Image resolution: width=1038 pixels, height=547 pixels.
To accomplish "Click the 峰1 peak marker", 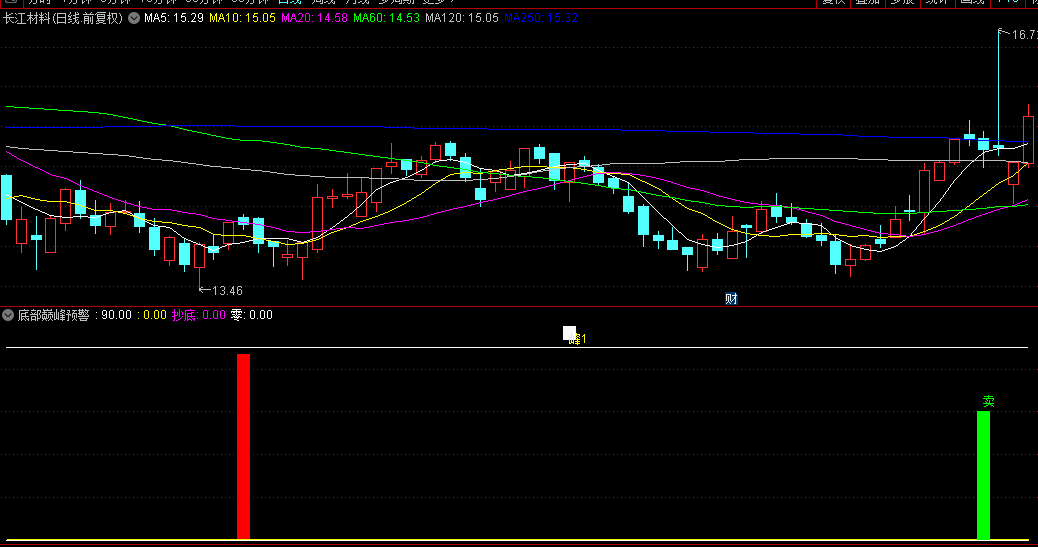I will [x=577, y=339].
